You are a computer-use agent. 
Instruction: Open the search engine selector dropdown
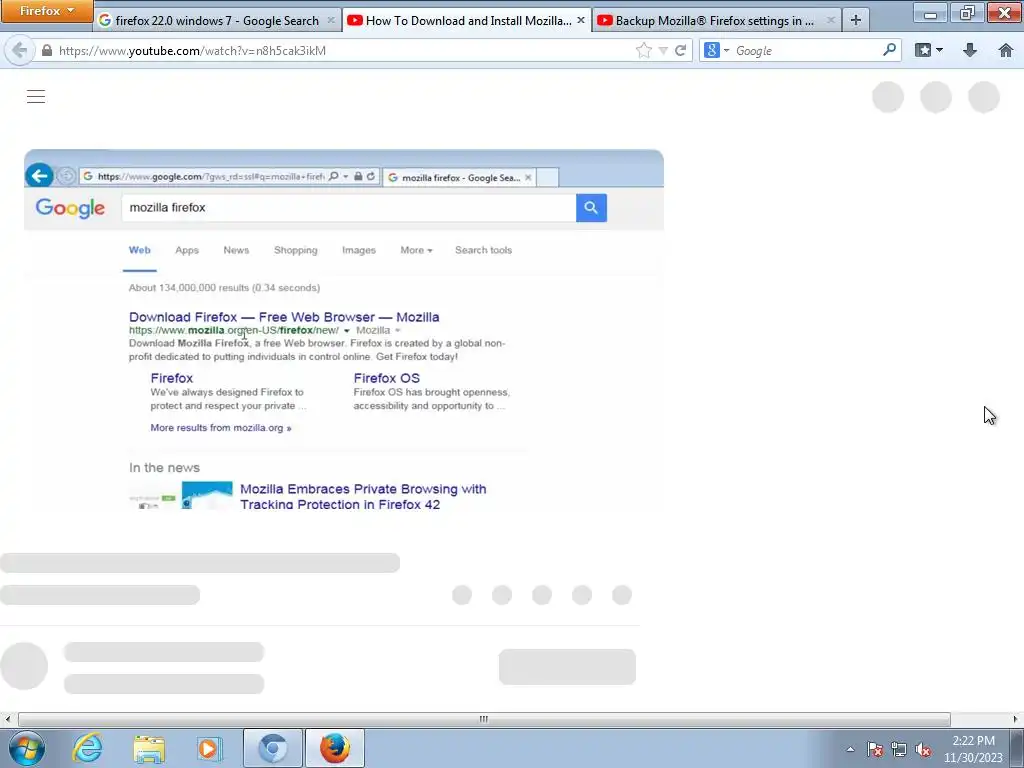pos(716,50)
